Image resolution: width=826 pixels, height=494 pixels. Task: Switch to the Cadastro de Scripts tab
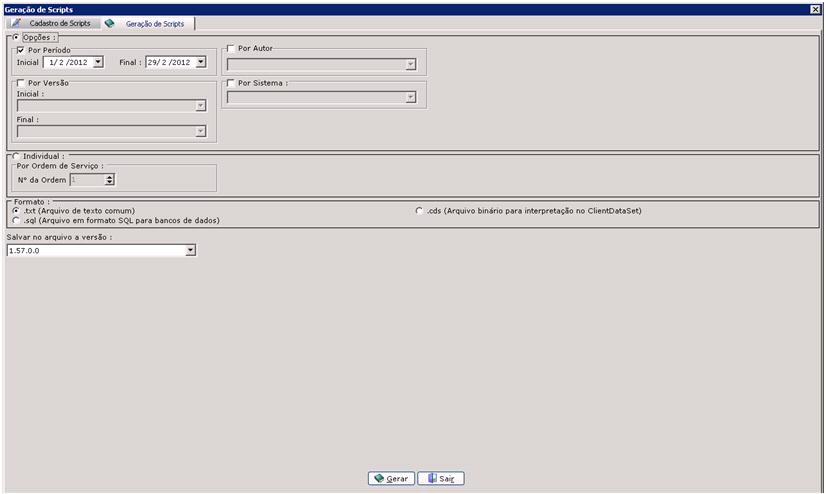tap(59, 23)
